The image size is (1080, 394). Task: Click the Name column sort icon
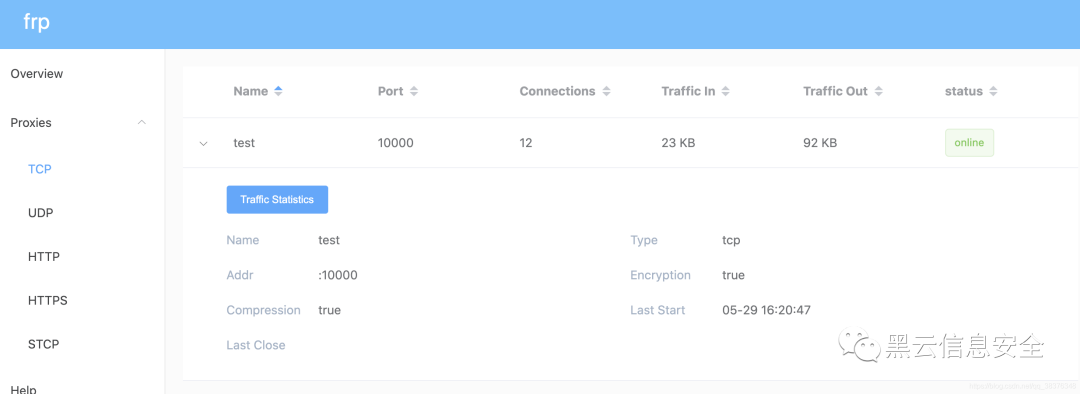[x=278, y=91]
